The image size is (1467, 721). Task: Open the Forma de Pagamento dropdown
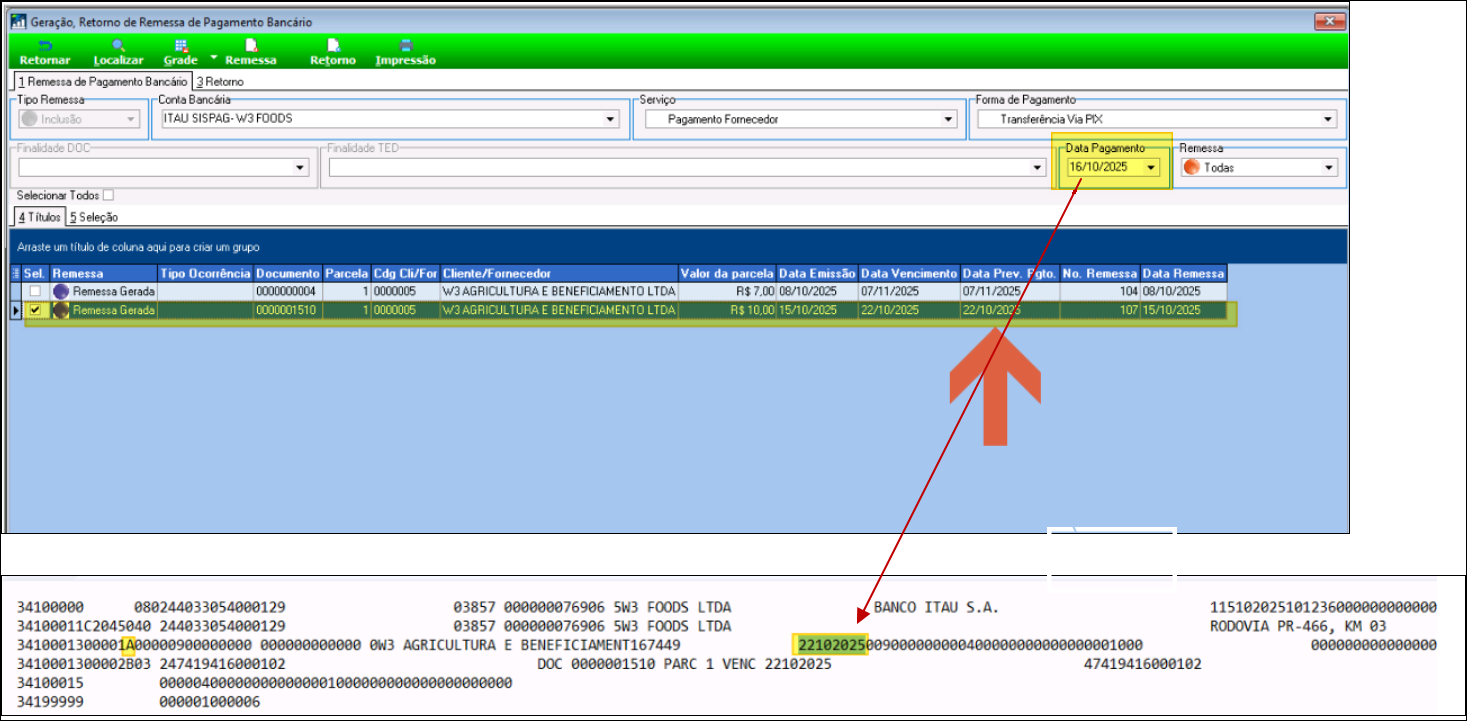[x=1328, y=120]
